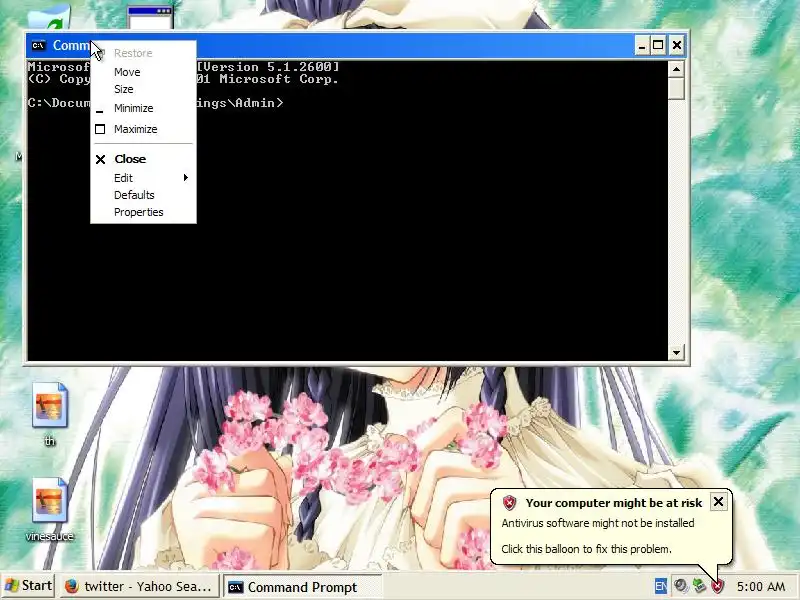Viewport: 800px width, 600px height.
Task: Switch to twitter - Yahoo Search taskbar button
Action: 139,586
